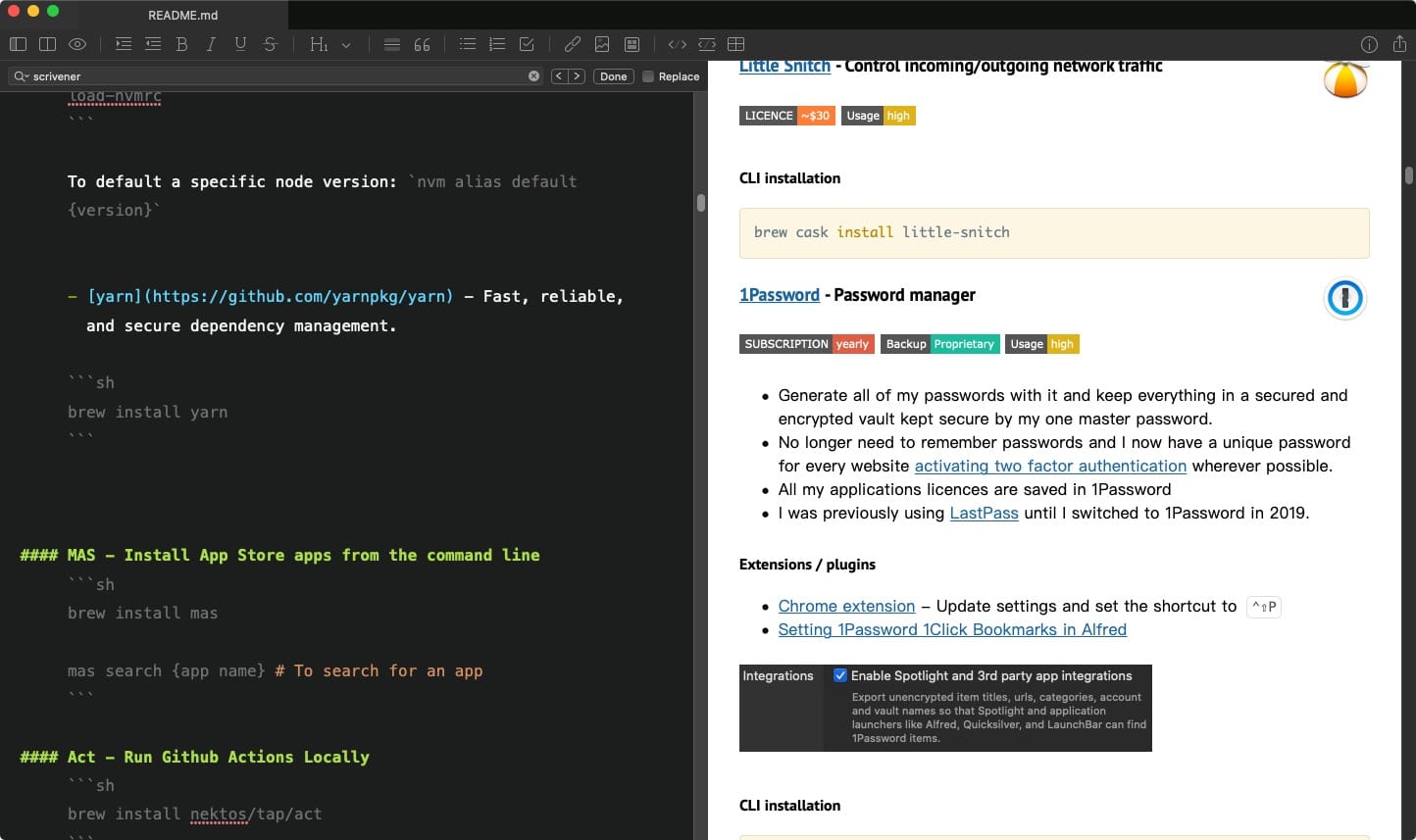Insert an image with the picture icon

[x=602, y=44]
